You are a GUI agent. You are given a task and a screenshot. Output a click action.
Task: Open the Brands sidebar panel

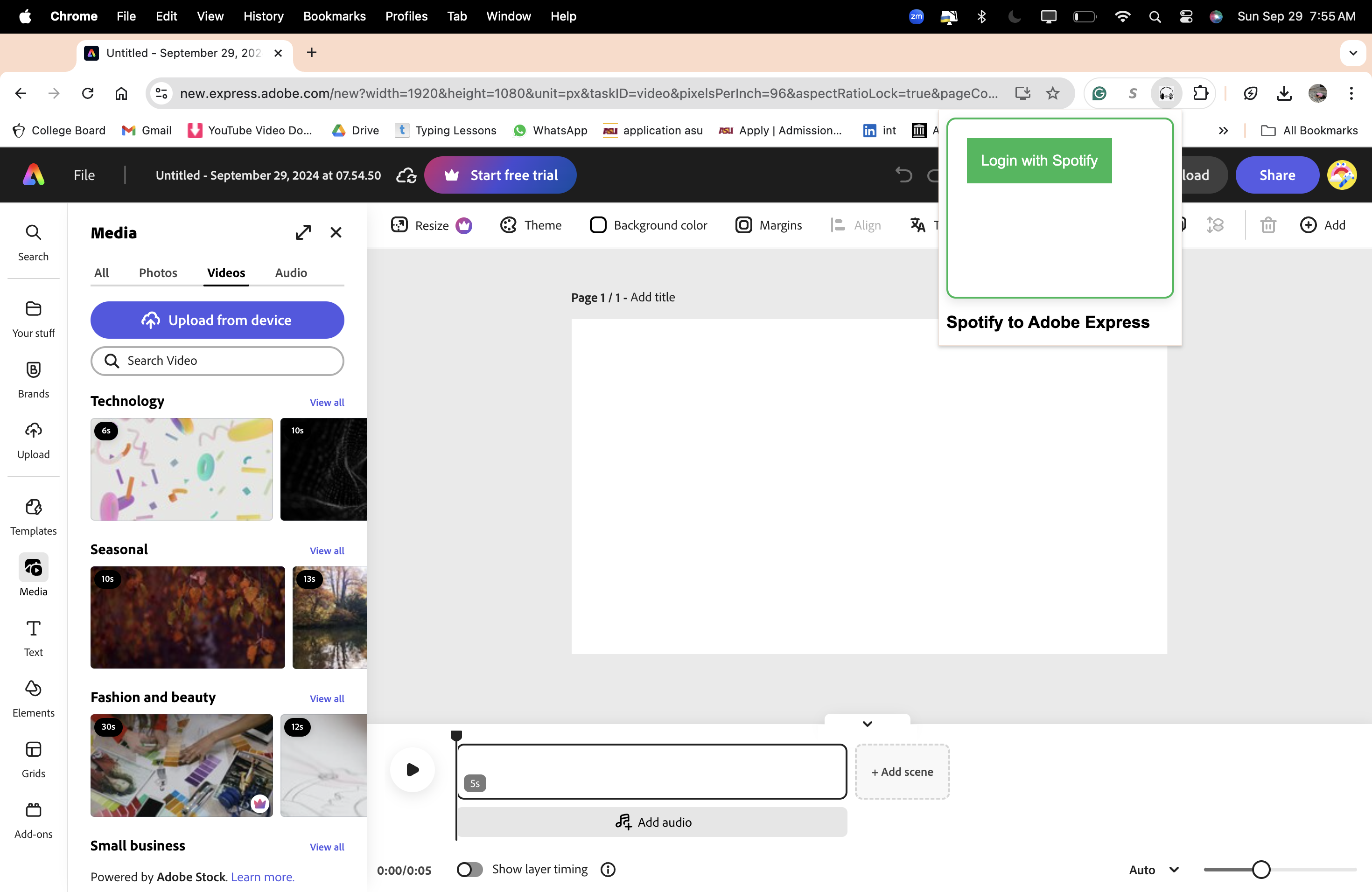click(34, 370)
